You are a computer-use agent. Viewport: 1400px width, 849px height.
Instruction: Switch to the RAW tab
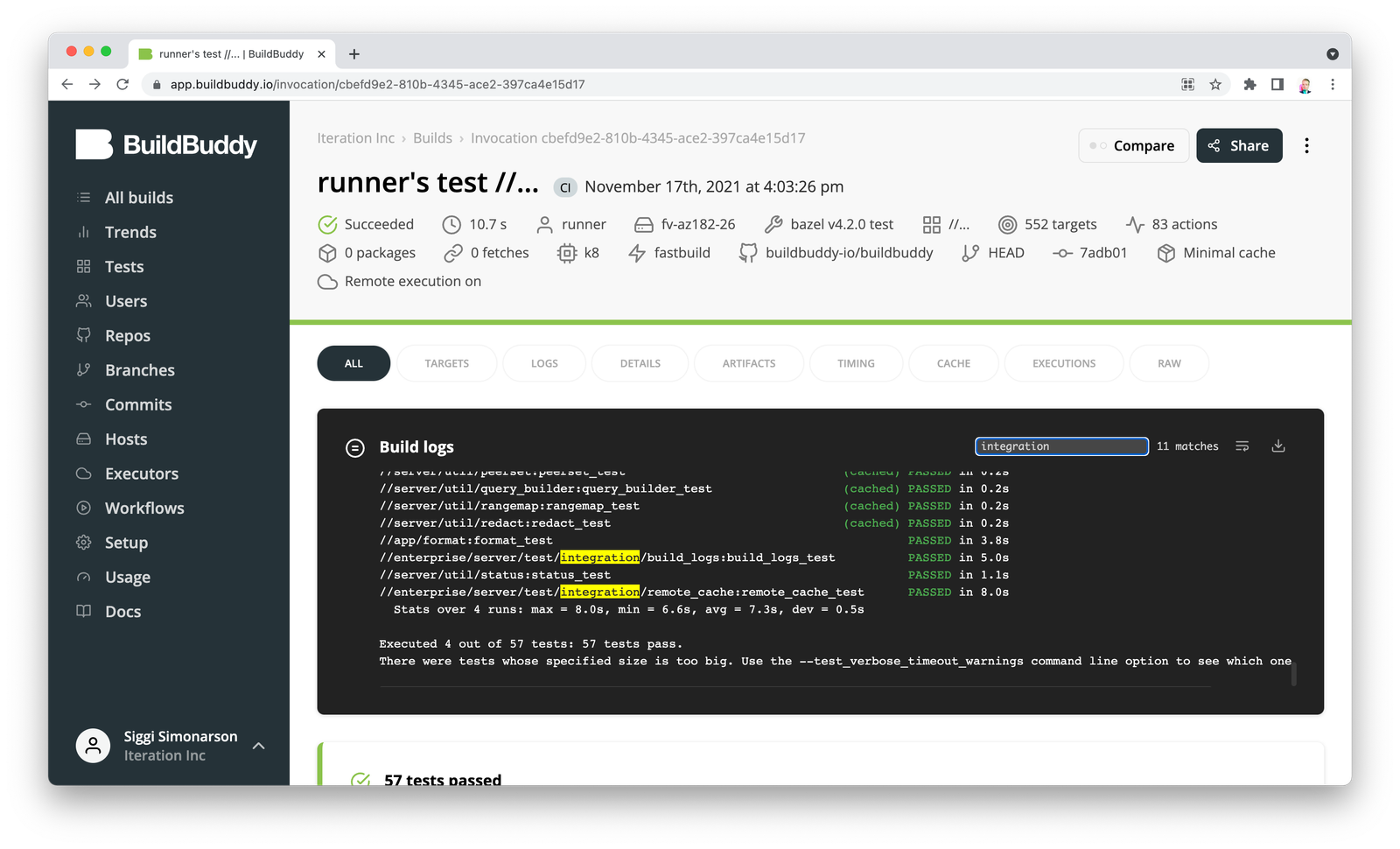point(1169,363)
